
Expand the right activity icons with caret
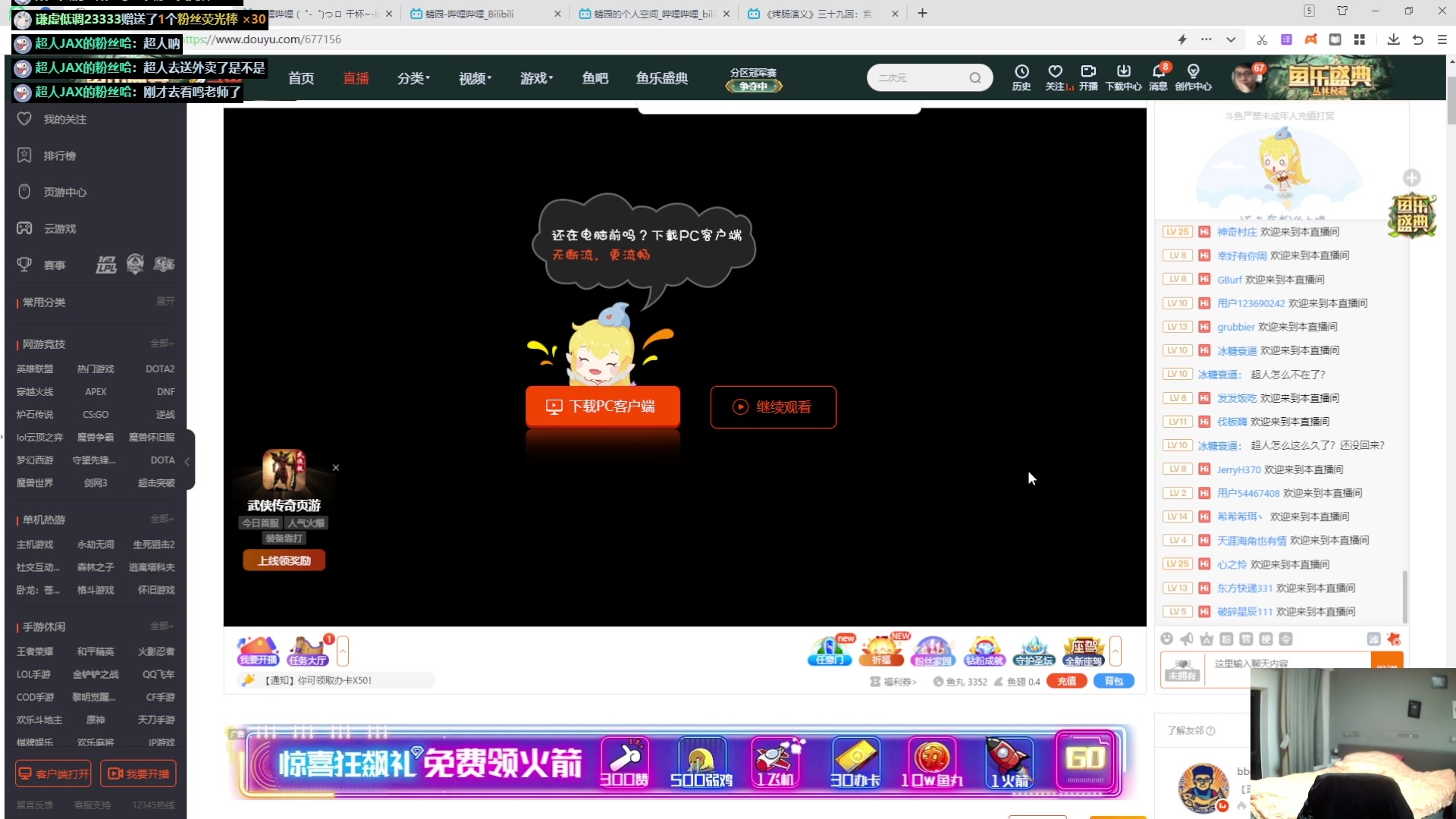(1116, 651)
